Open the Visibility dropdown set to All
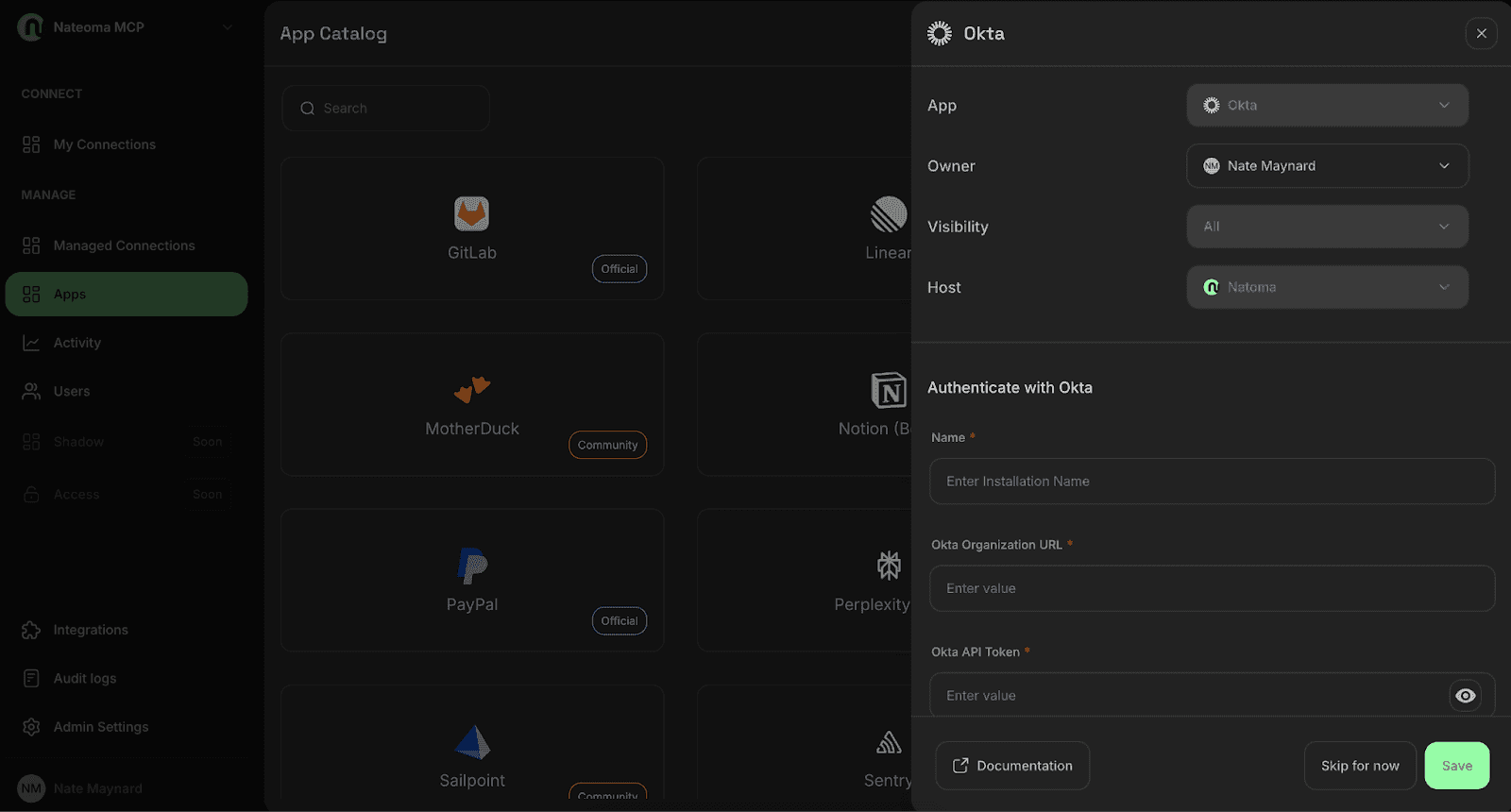The image size is (1511, 812). (x=1327, y=227)
